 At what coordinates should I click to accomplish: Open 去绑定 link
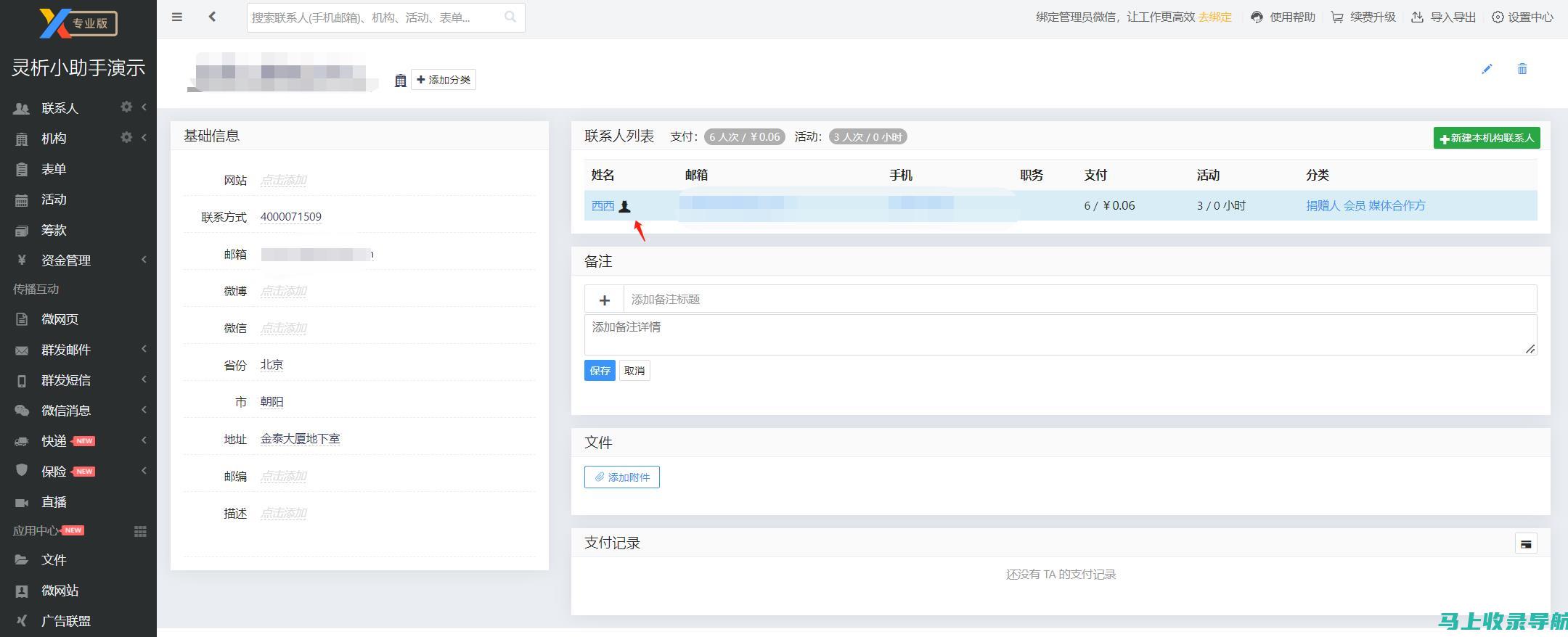(1214, 17)
